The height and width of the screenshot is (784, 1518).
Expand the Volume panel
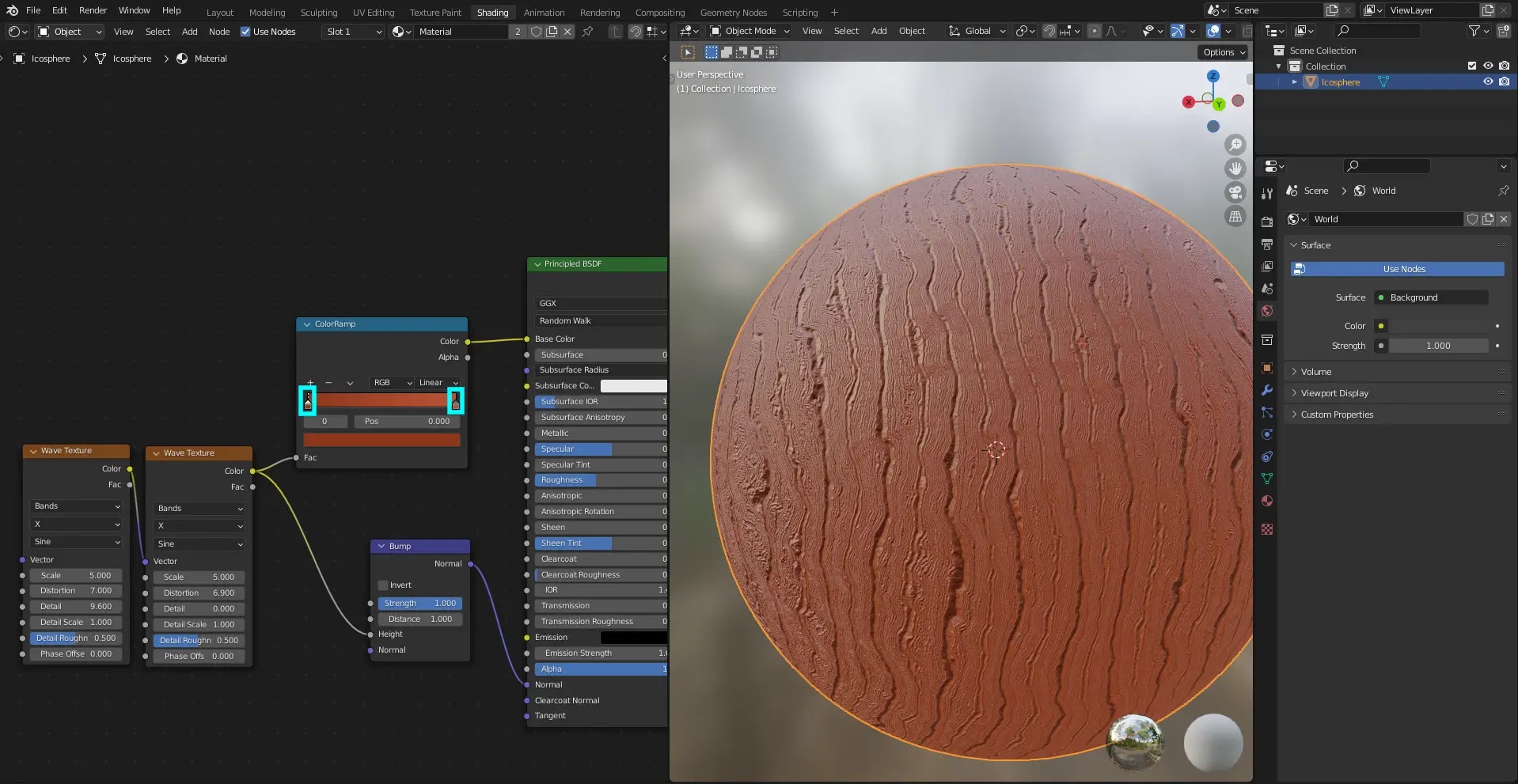(1316, 372)
